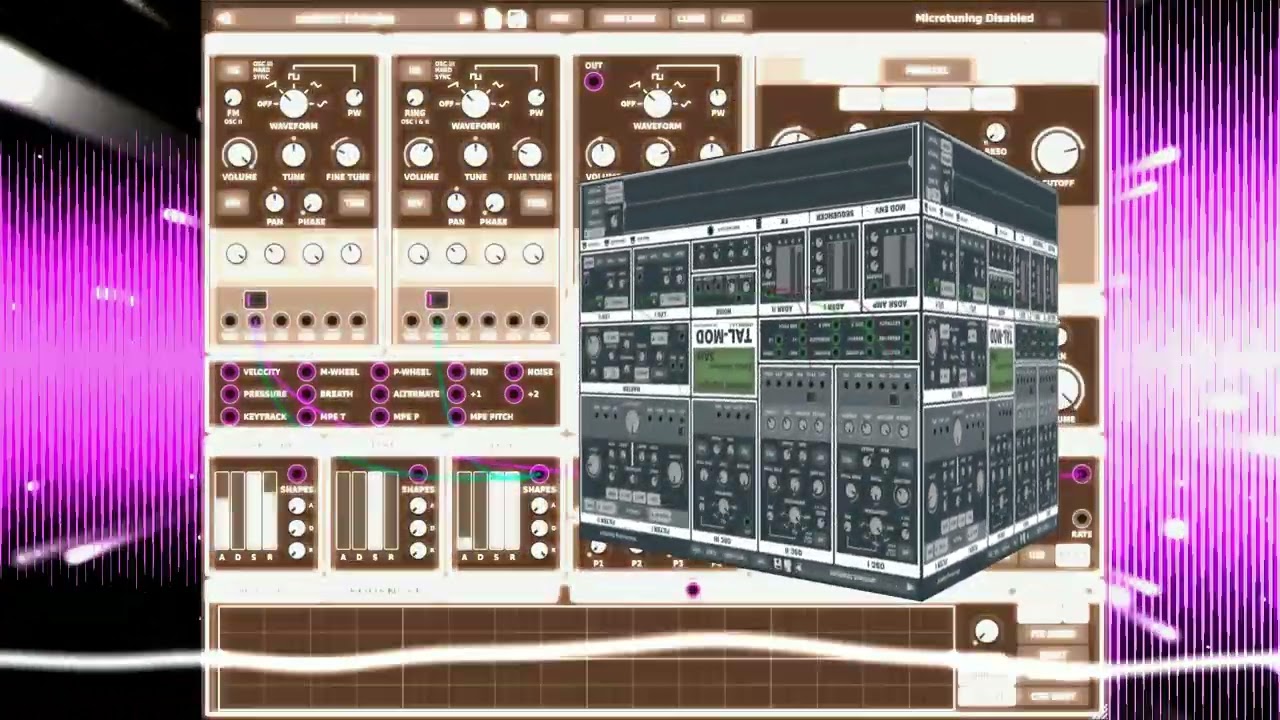Click the filter Cutoff knob

[1059, 152]
